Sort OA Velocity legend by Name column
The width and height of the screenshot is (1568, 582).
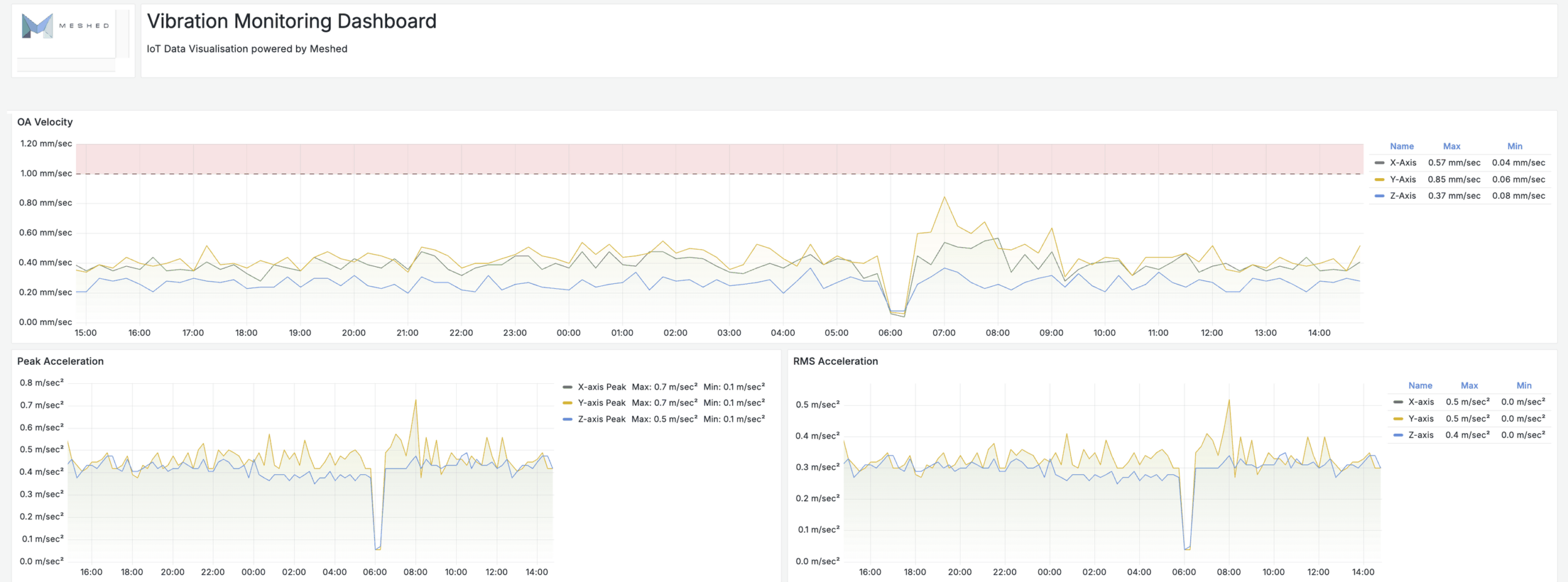tap(1401, 146)
